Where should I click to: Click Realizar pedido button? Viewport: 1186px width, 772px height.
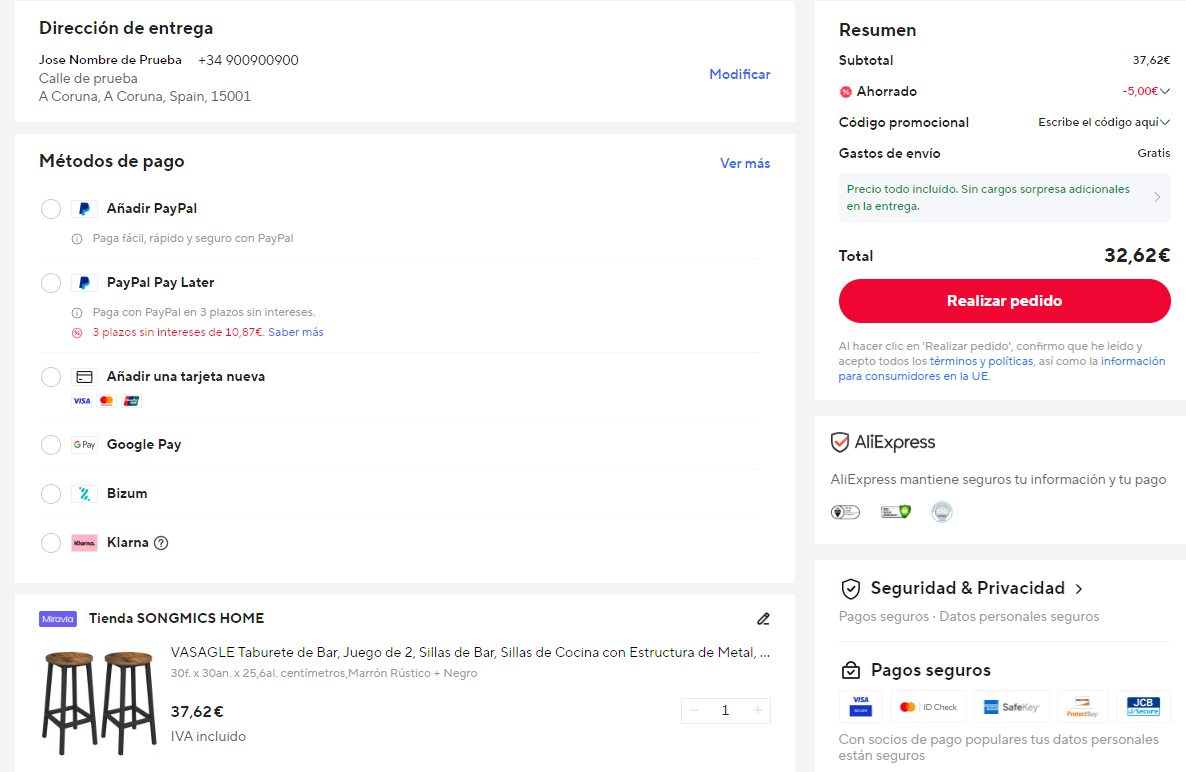[1004, 301]
